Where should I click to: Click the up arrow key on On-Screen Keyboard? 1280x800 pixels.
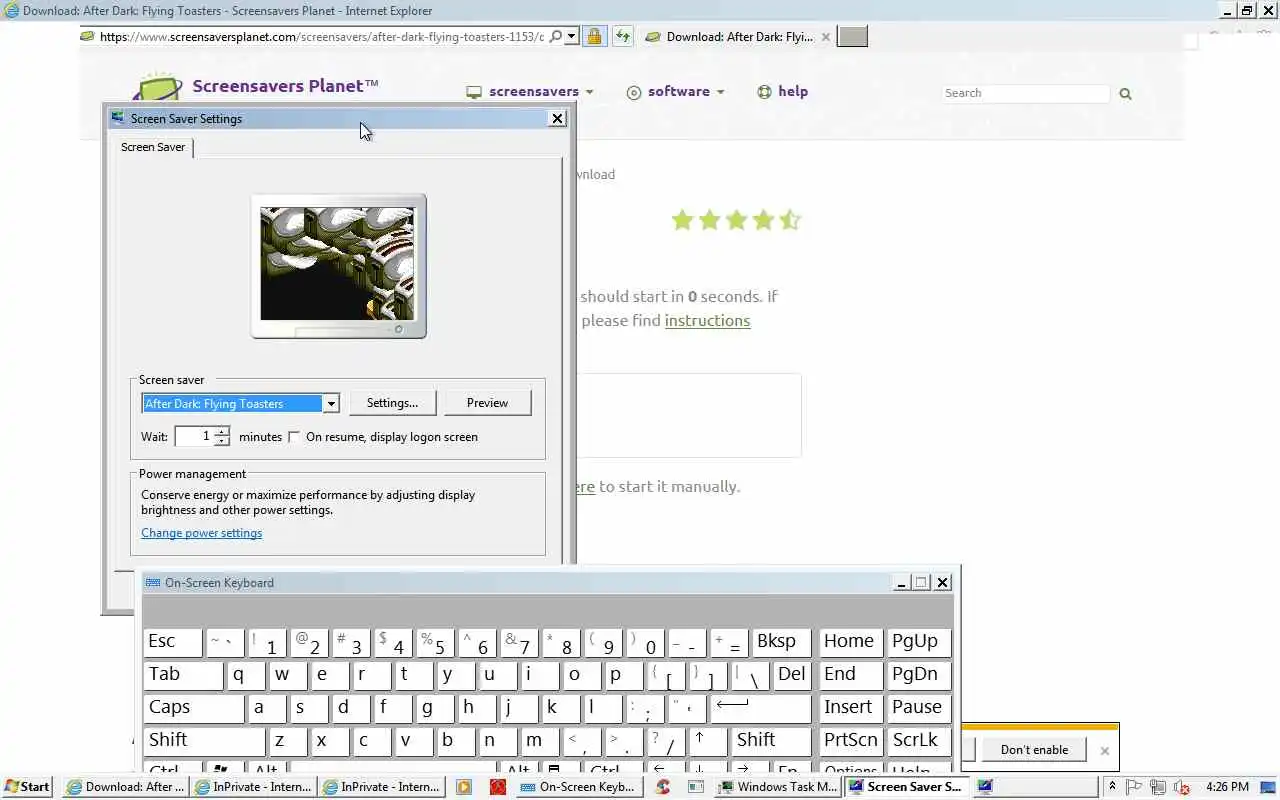(708, 741)
